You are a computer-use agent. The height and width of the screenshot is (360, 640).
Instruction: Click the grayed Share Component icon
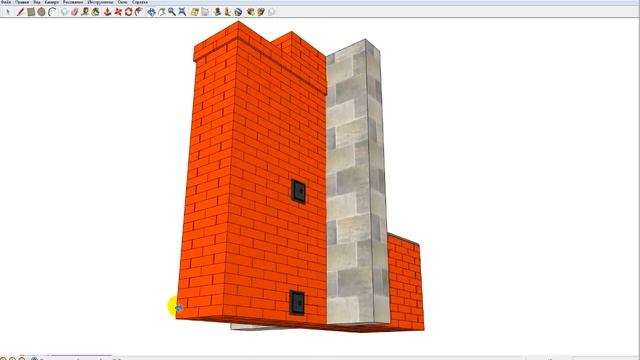pos(271,12)
